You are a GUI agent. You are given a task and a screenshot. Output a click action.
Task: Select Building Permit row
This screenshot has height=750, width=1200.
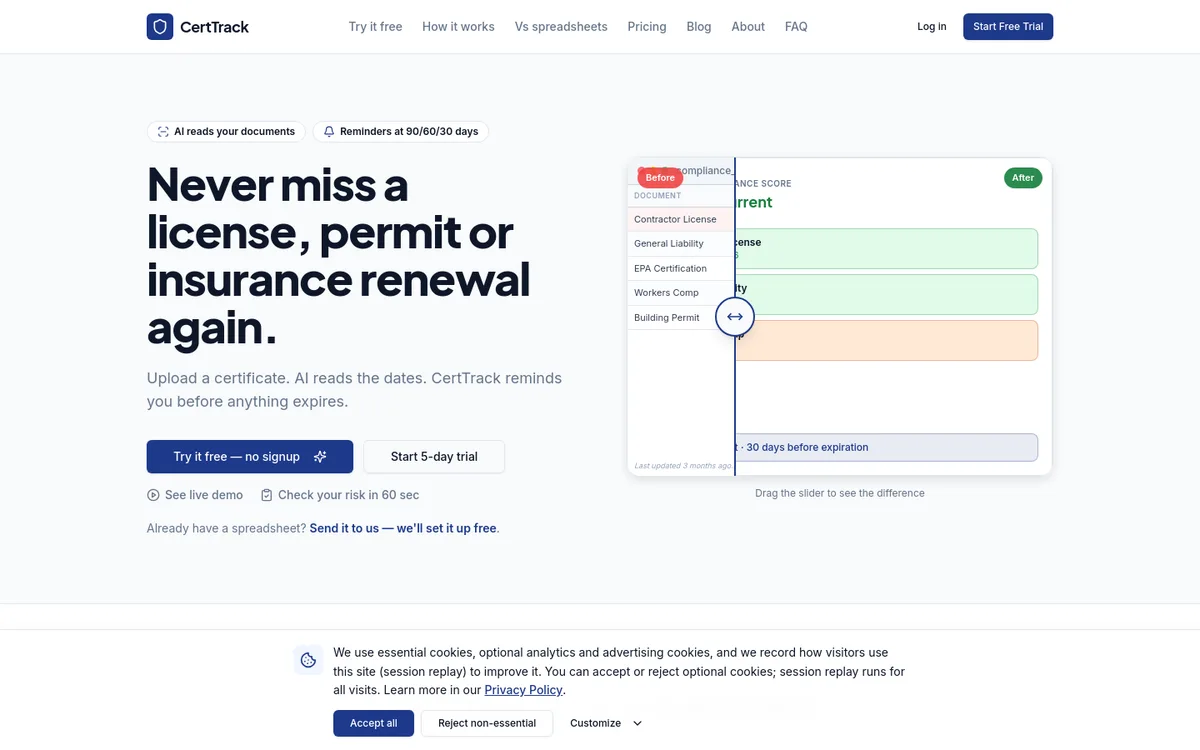(x=680, y=318)
